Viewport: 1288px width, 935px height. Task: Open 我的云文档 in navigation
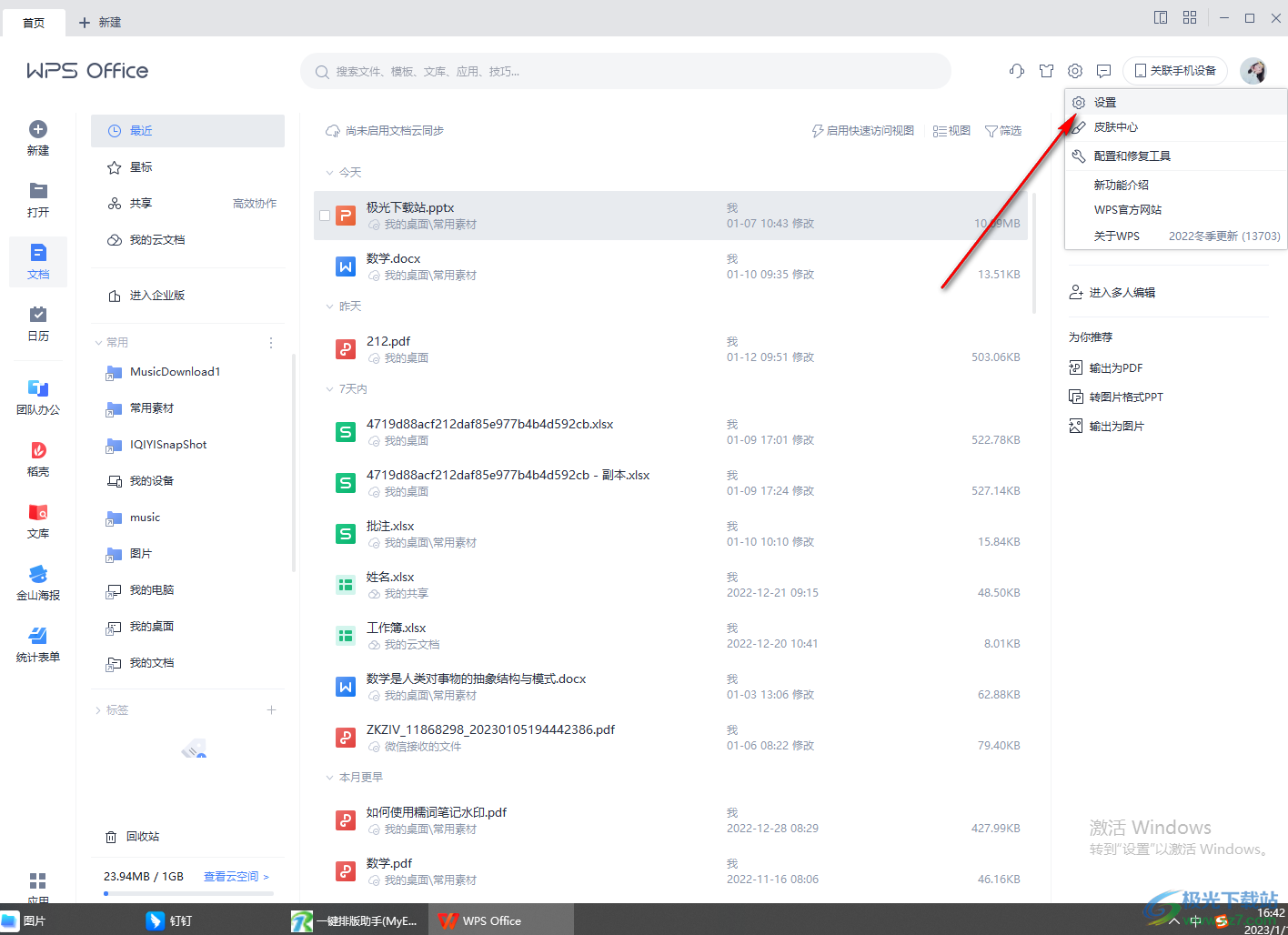click(x=187, y=240)
